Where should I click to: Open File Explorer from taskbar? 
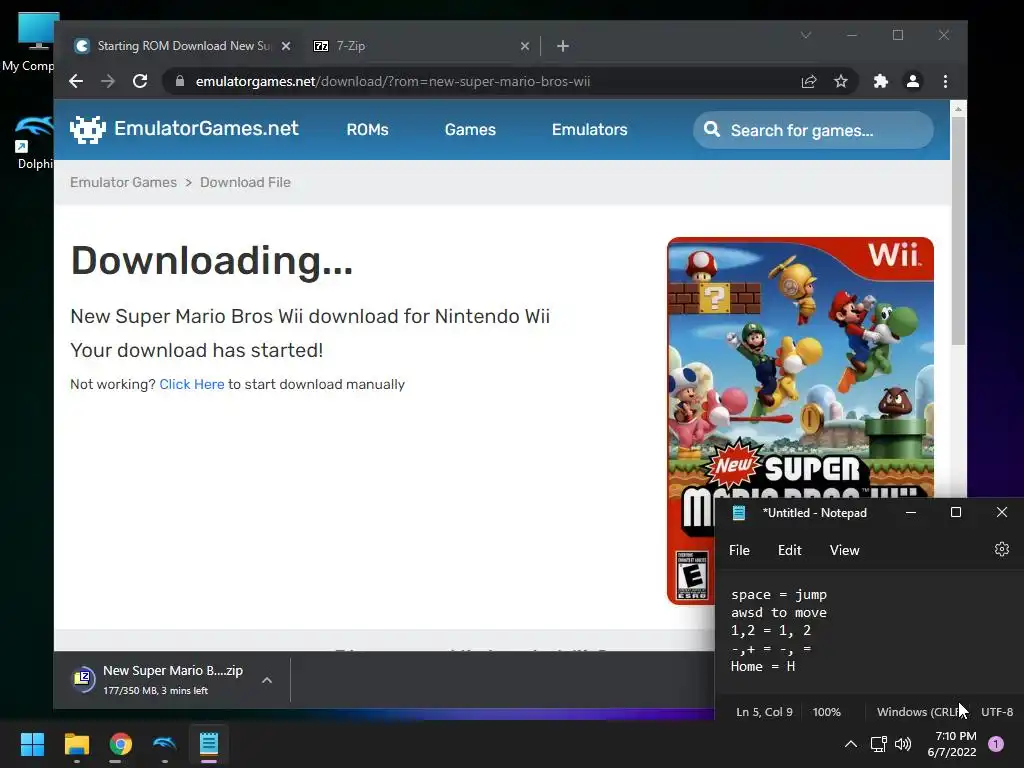76,744
